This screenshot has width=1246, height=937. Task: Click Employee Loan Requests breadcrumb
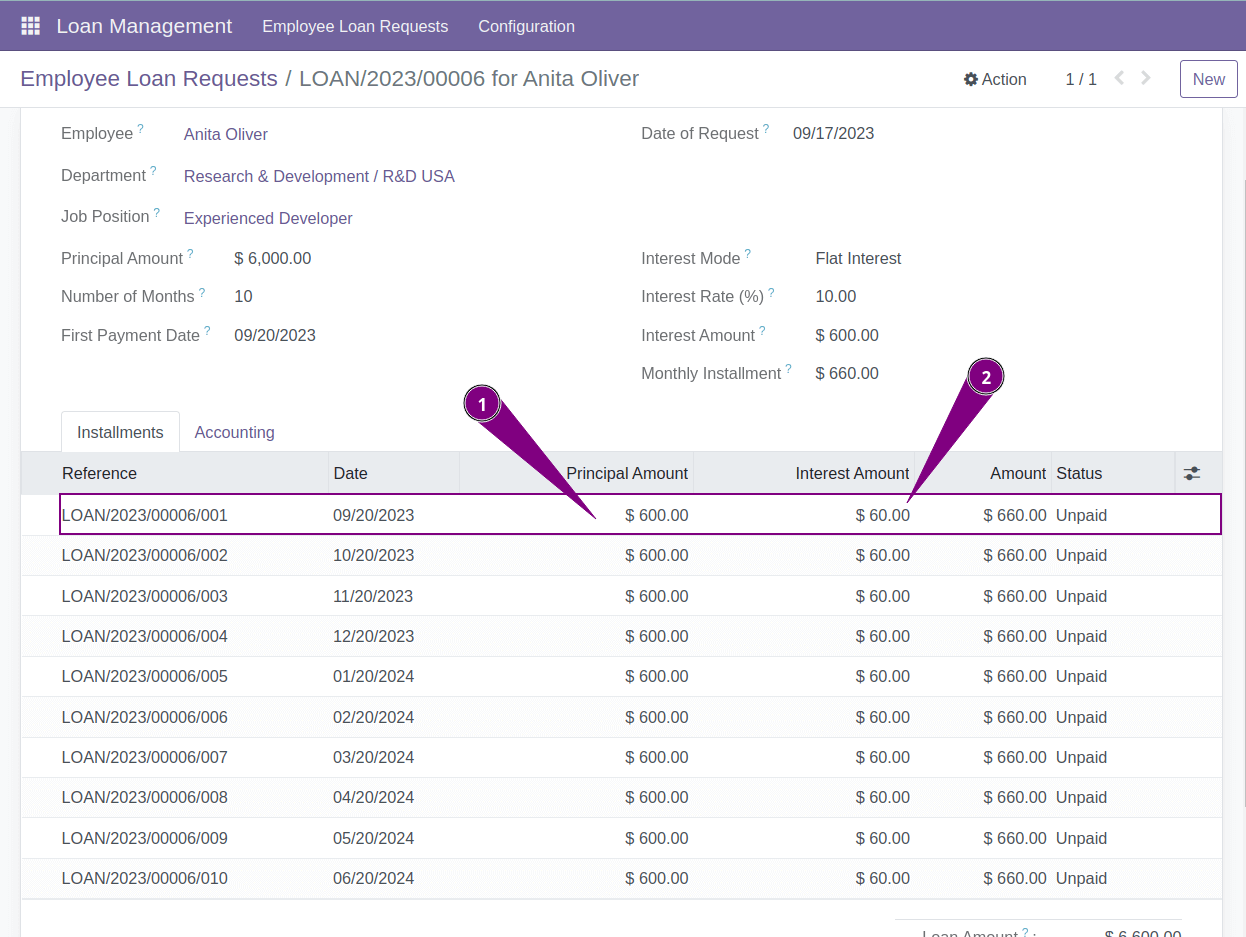click(149, 79)
